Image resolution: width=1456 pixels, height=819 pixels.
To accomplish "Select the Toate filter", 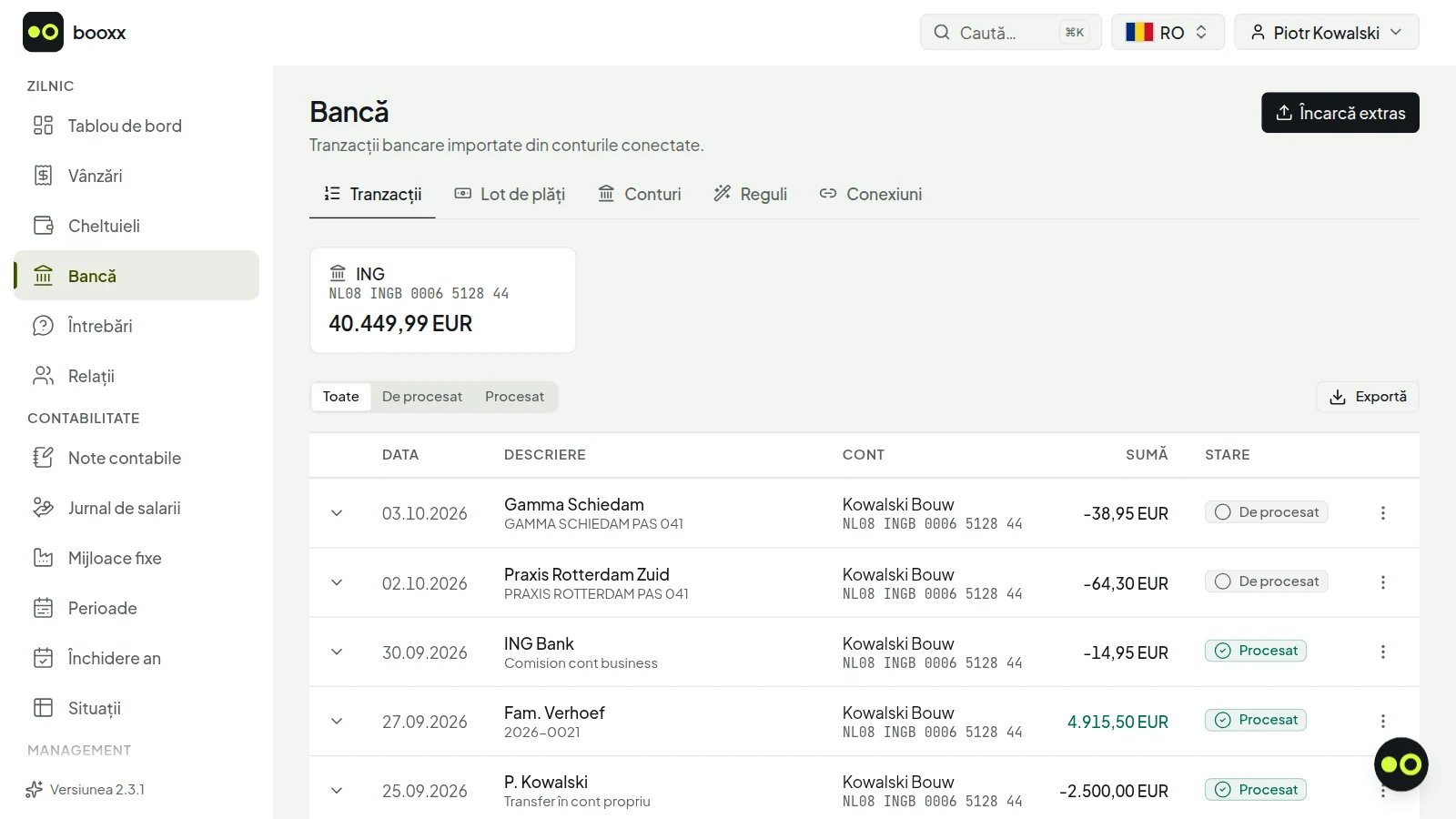I will tap(341, 397).
